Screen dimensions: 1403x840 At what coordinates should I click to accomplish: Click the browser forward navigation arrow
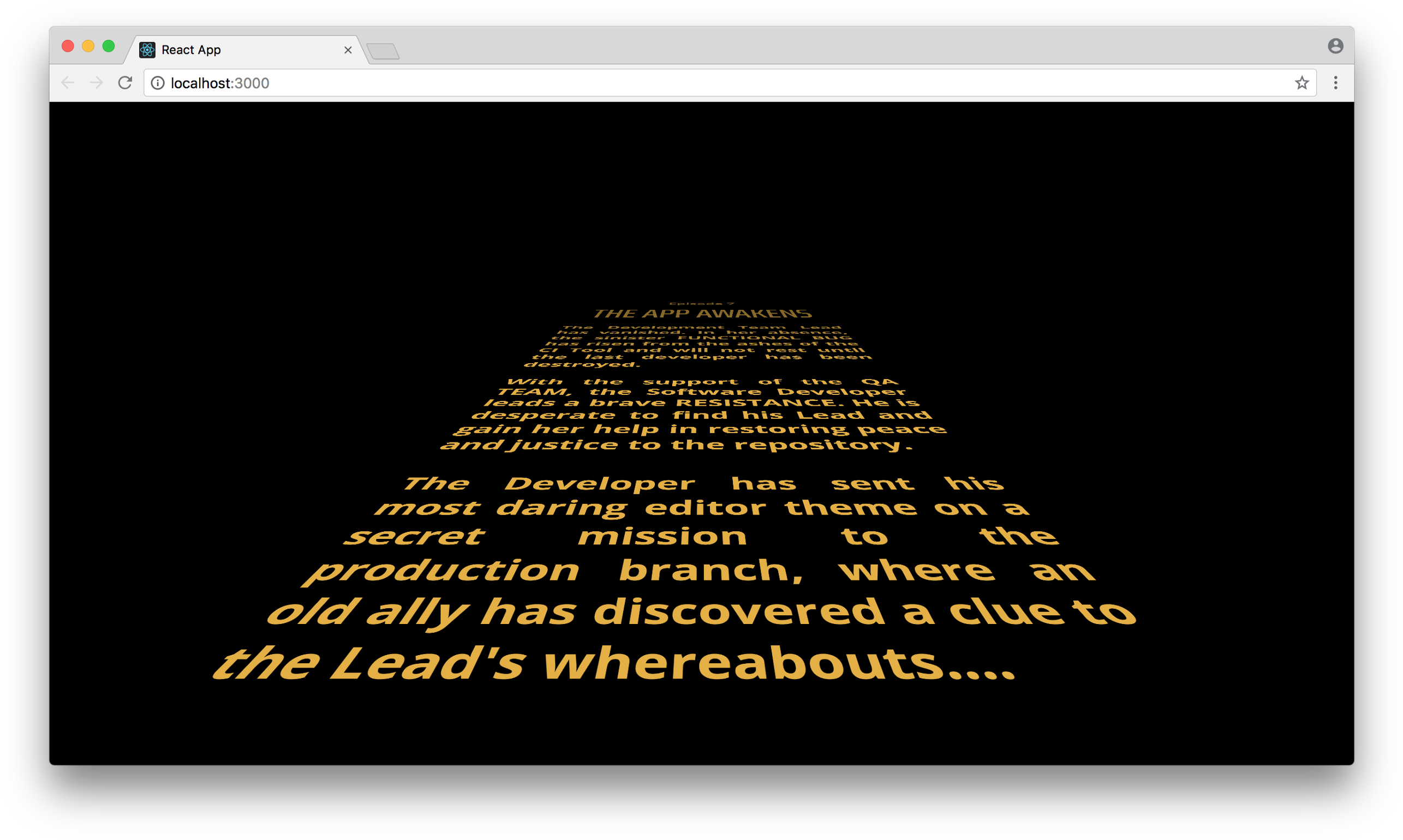[94, 83]
